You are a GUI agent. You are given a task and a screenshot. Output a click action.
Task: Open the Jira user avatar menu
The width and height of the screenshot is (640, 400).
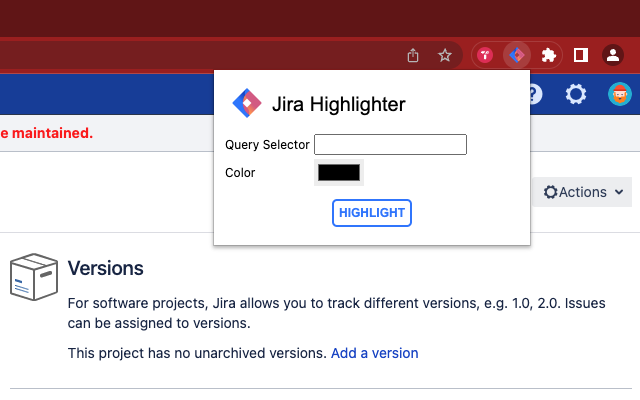pos(620,94)
